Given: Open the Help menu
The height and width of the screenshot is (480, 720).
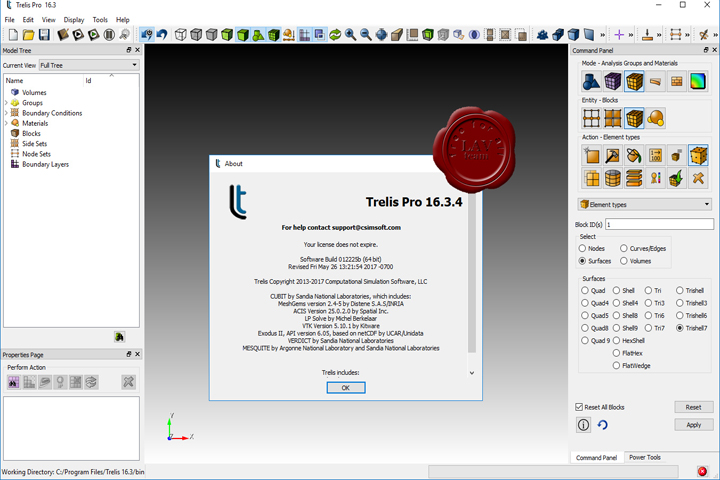Looking at the screenshot, I should click(x=123, y=20).
